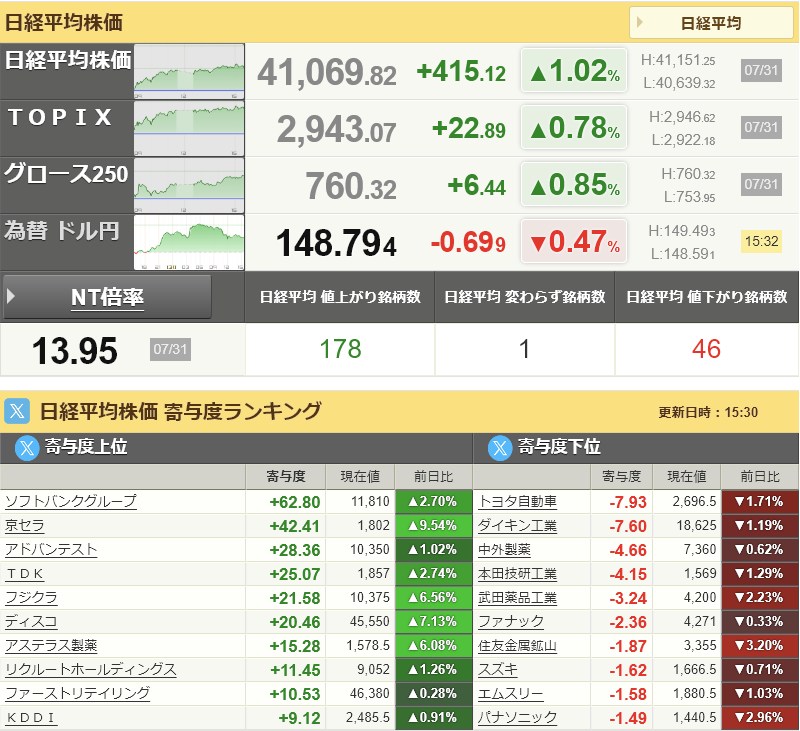Open the スズキ stock link
Image resolution: width=800 pixels, height=731 pixels.
pos(497,669)
